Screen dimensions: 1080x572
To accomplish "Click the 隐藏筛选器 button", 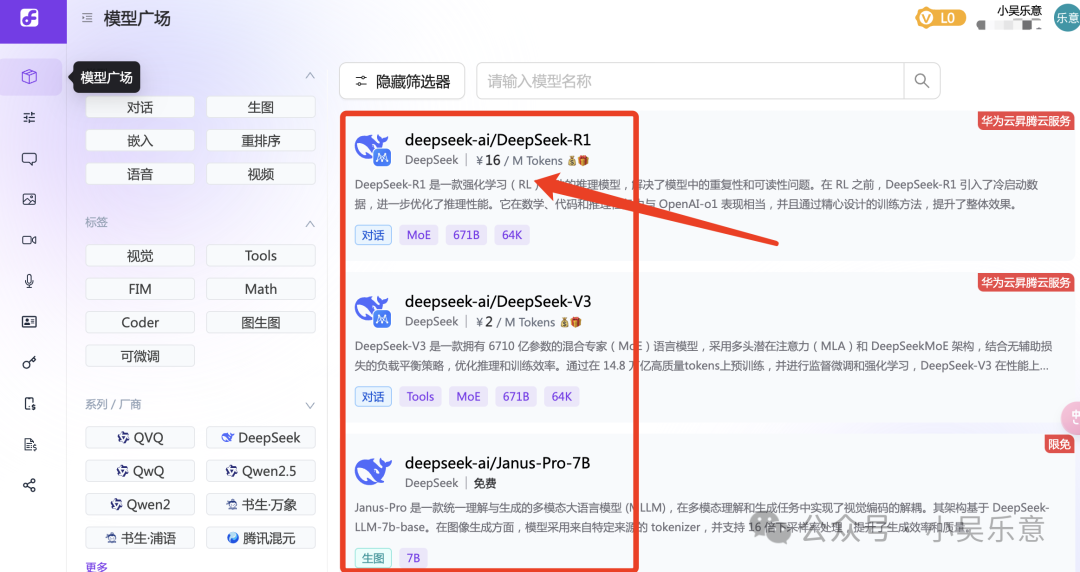I will pyautogui.click(x=402, y=81).
